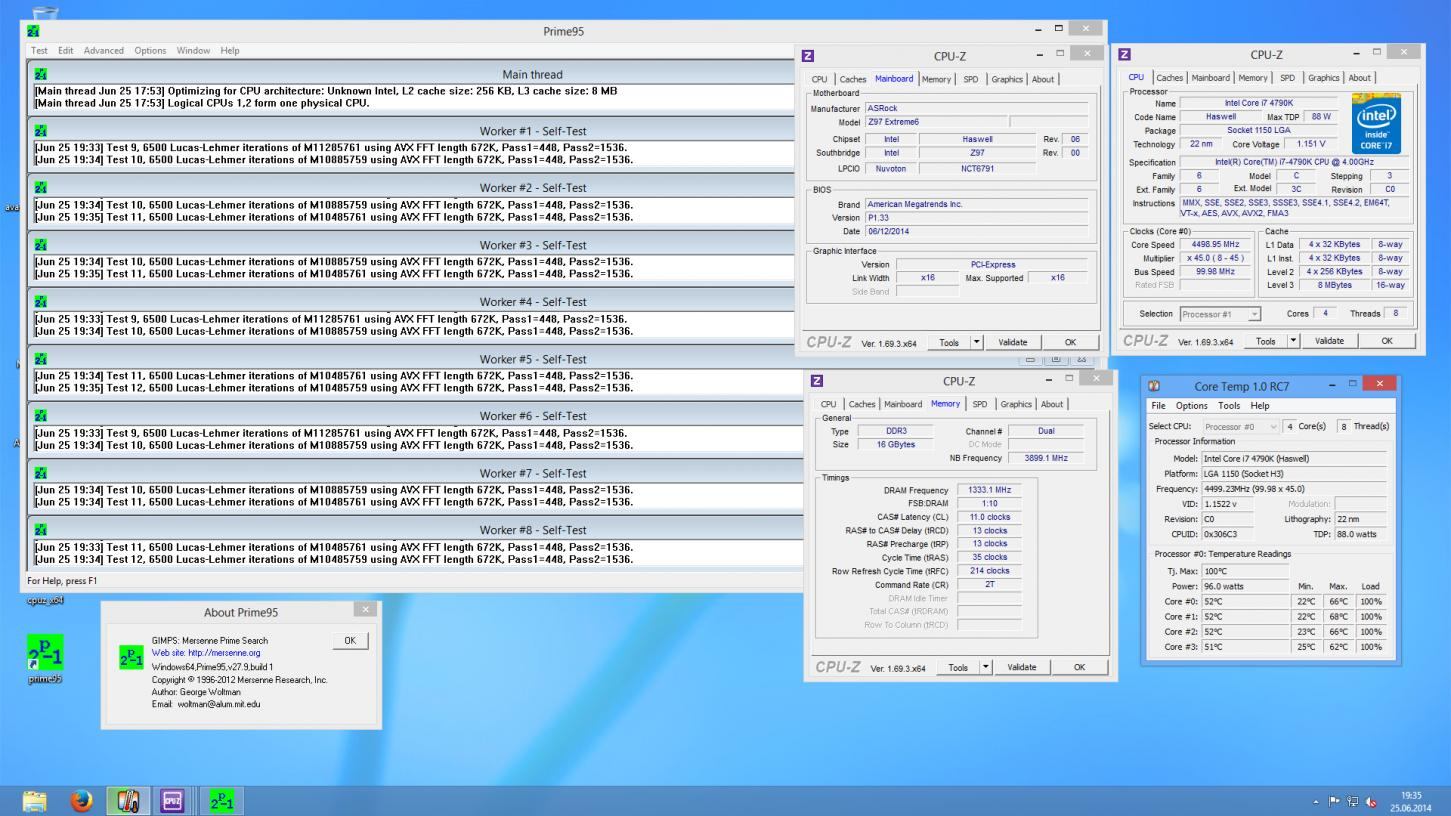The height and width of the screenshot is (816, 1451).
Task: Open Core Temp File menu
Action: 1158,406
